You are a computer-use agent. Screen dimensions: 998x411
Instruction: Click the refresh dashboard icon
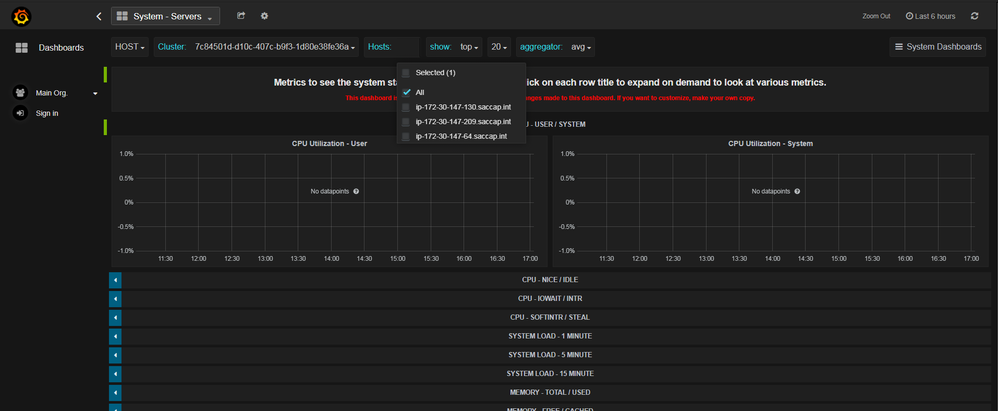[x=974, y=16]
